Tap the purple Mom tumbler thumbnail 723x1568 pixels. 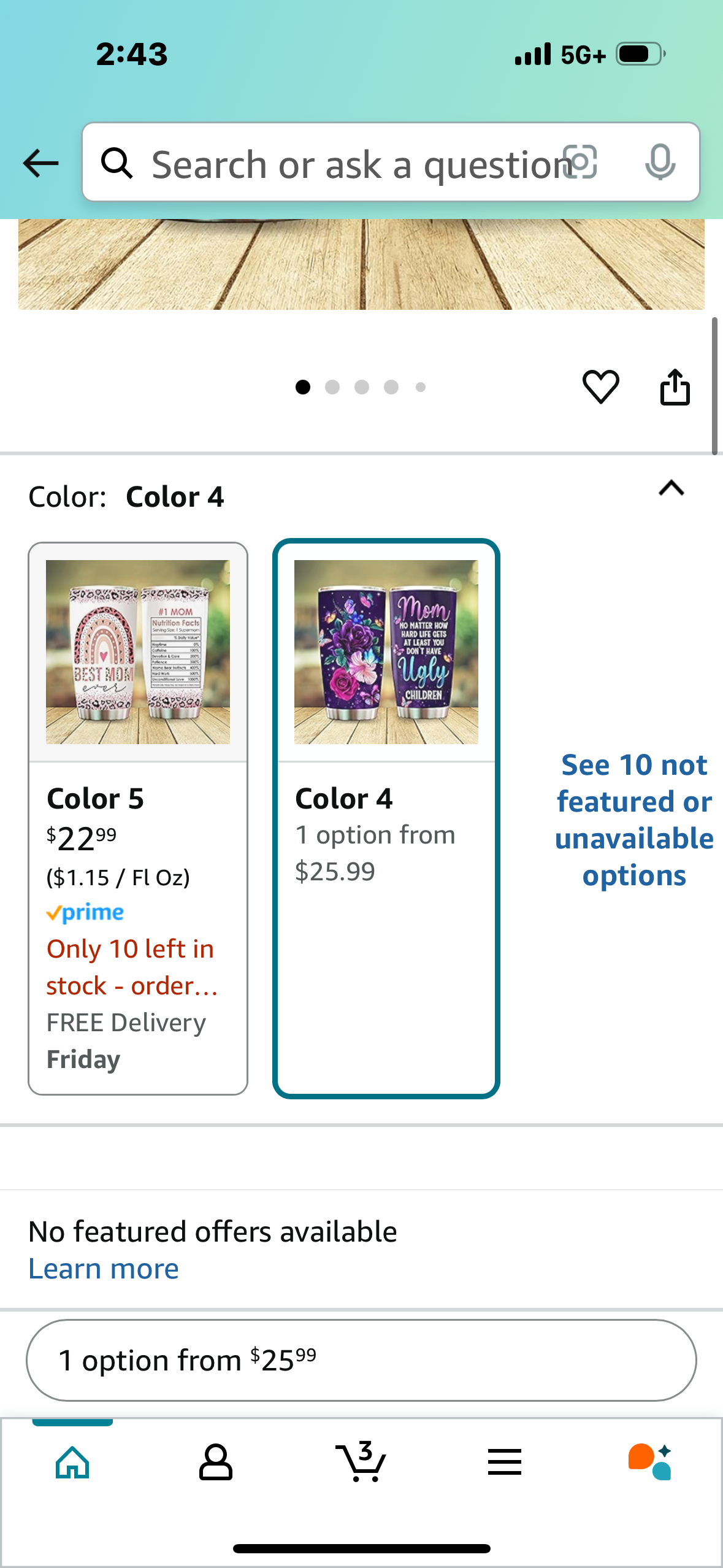(386, 652)
